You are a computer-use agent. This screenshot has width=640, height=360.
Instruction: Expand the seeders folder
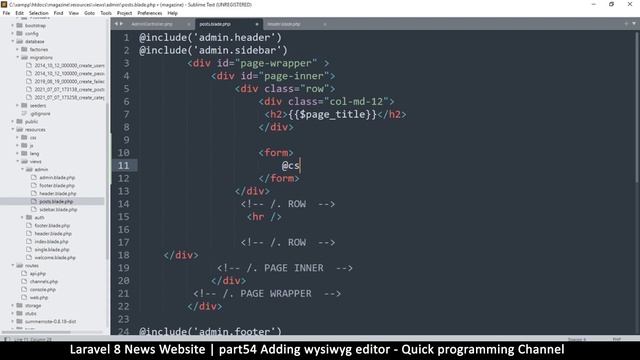tap(18, 105)
